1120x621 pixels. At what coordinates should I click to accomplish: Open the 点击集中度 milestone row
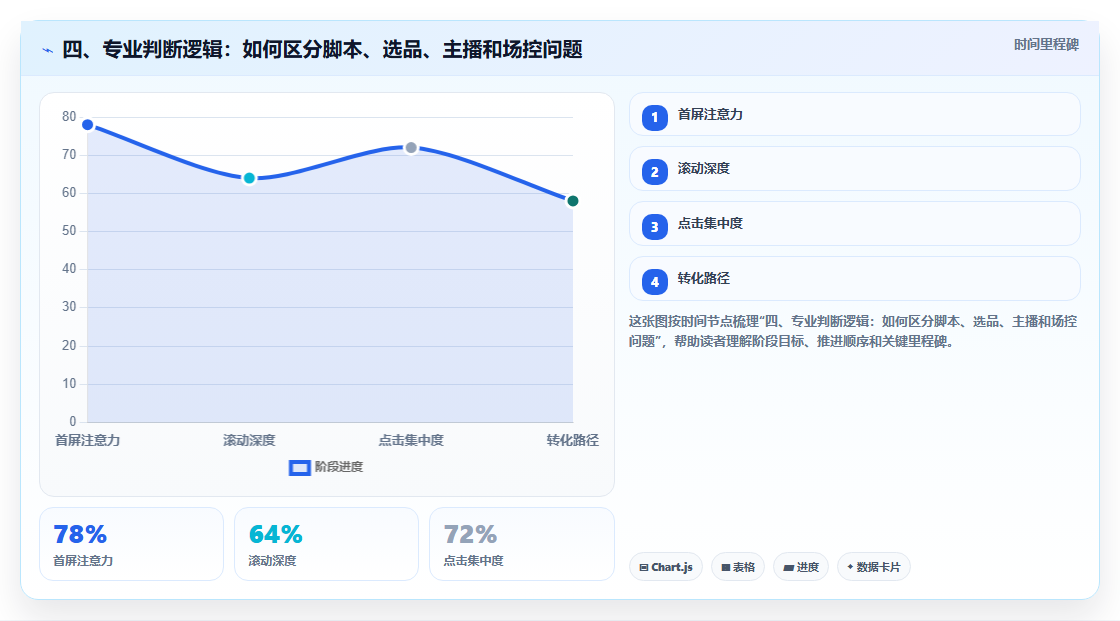point(854,224)
